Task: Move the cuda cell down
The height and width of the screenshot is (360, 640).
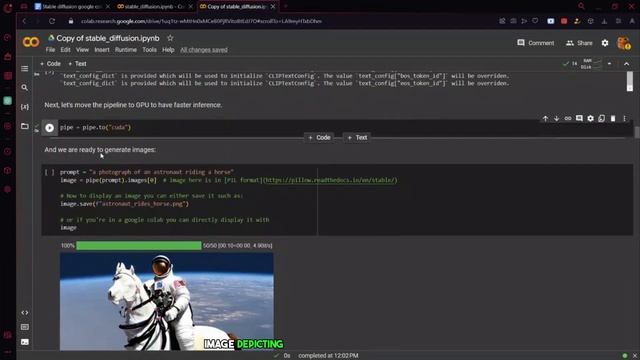Action: click(x=556, y=118)
